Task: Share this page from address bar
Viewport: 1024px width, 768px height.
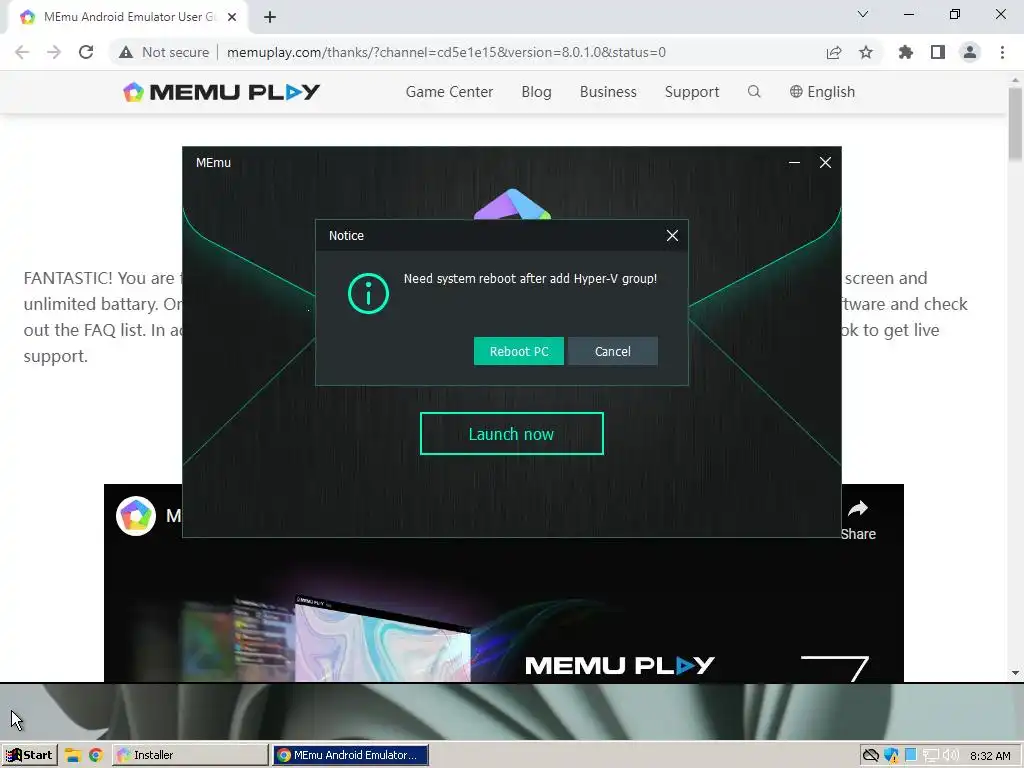Action: pyautogui.click(x=834, y=52)
